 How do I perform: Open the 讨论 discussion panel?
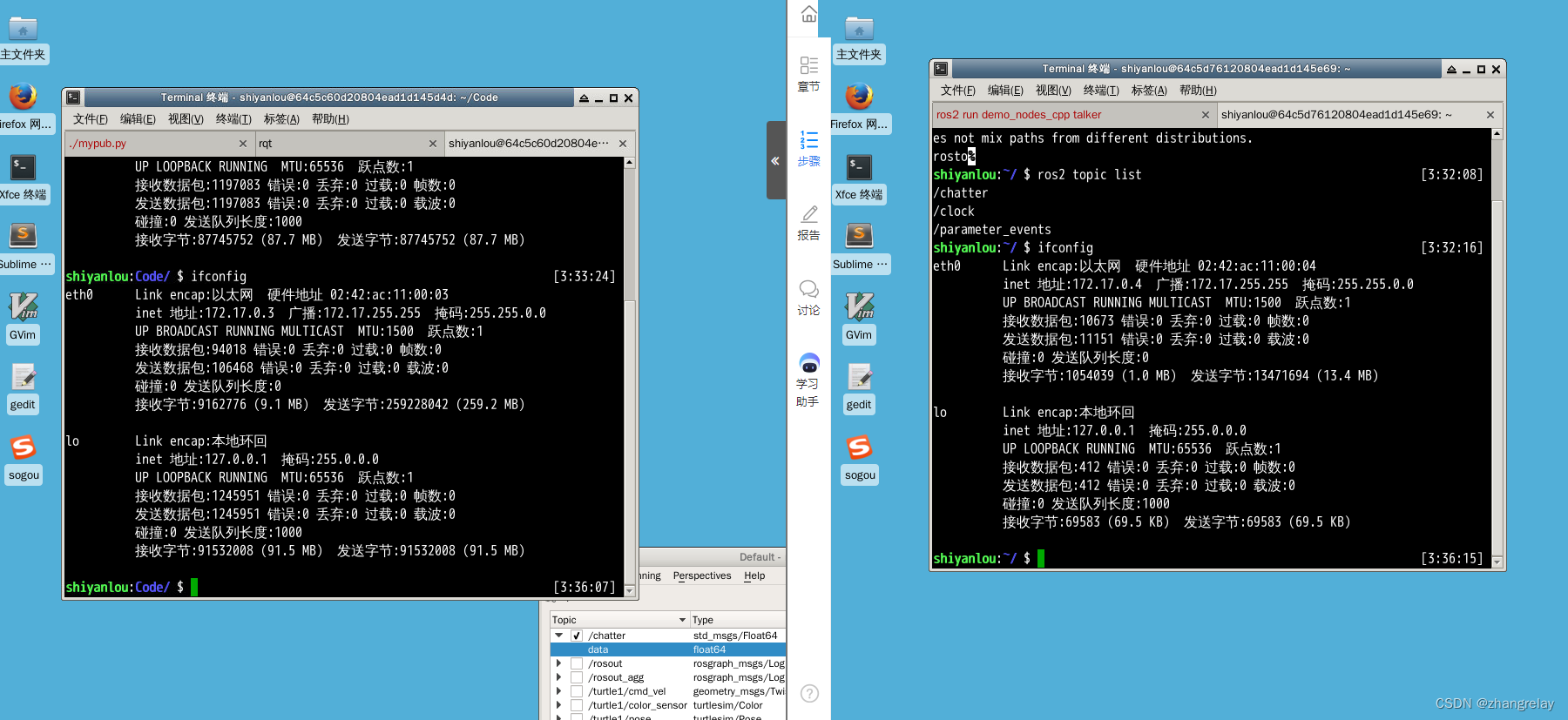[x=808, y=298]
